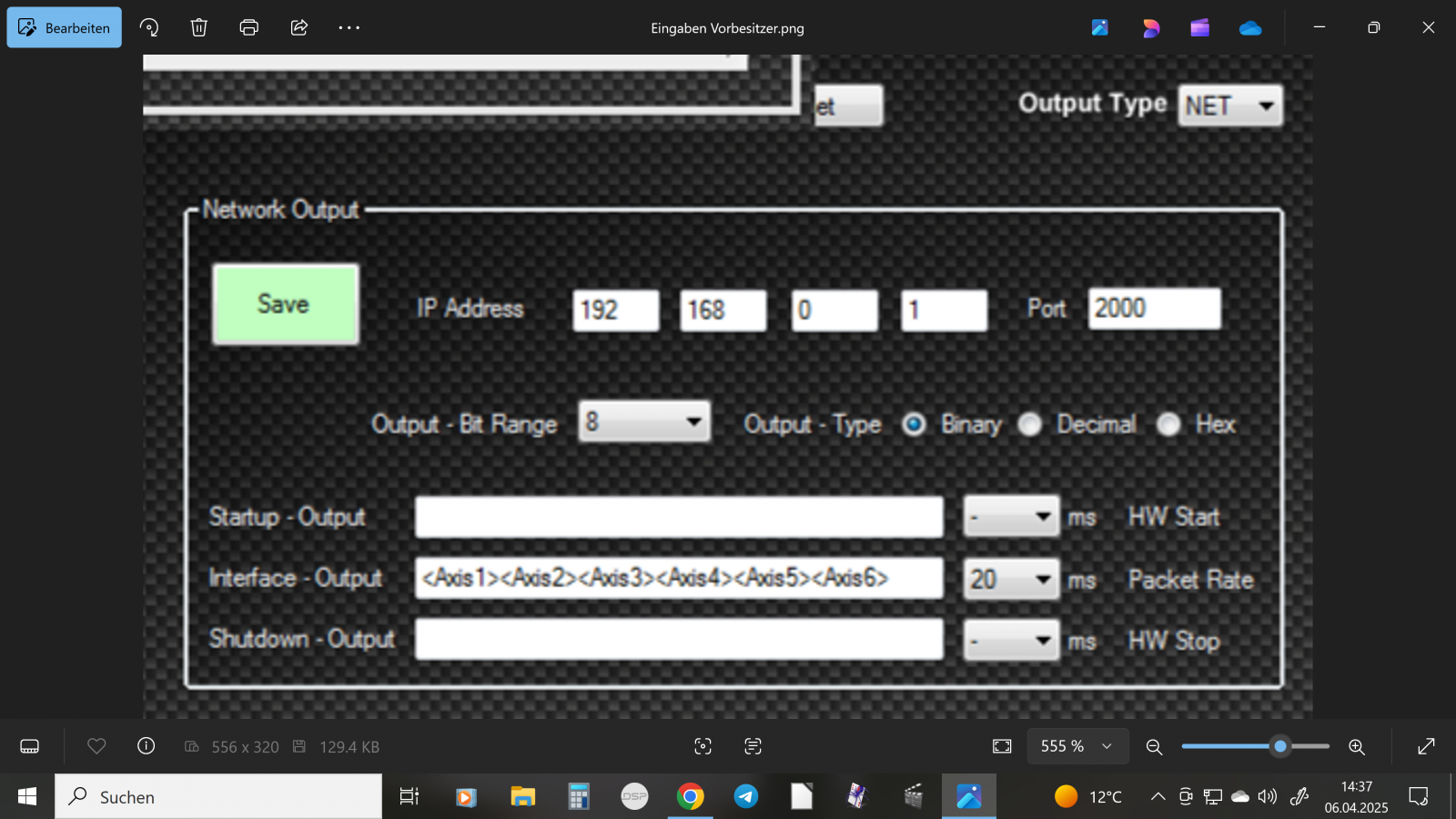Screen dimensions: 1456x819
Task: Open the HW Start ms dropdown
Action: click(x=1011, y=517)
